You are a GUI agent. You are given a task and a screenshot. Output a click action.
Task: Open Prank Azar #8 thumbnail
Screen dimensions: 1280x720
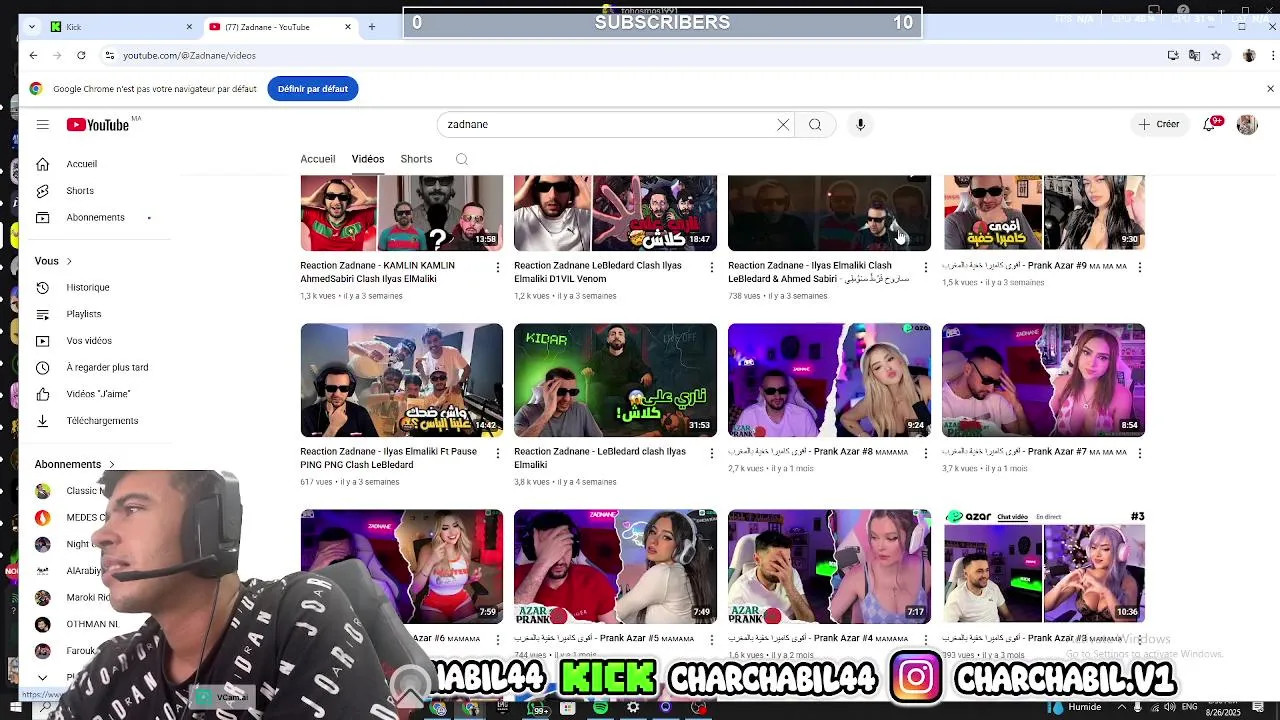(x=829, y=380)
